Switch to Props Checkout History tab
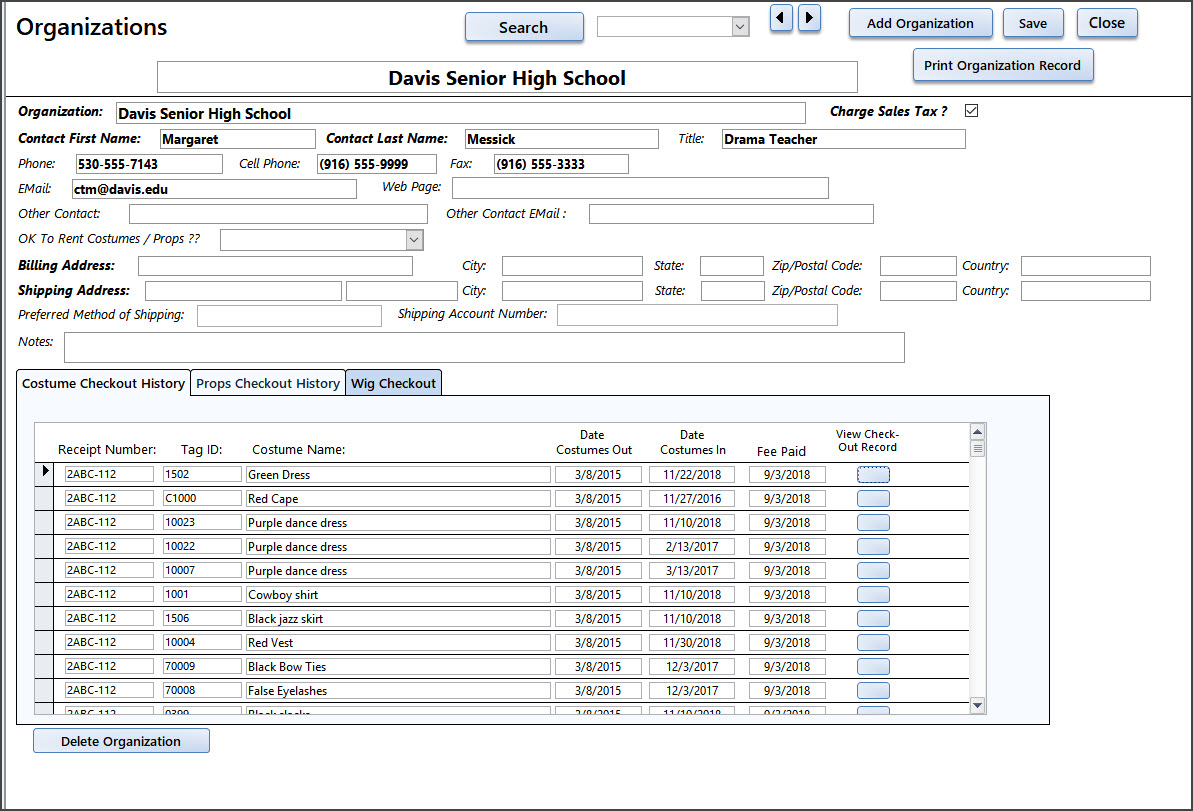The width and height of the screenshot is (1193, 811). pos(268,383)
